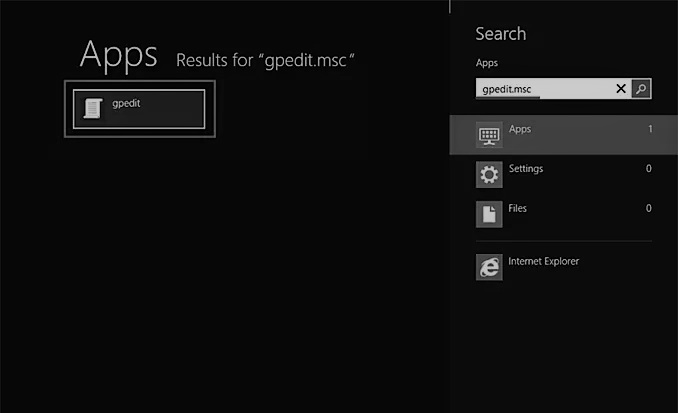Image resolution: width=678 pixels, height=413 pixels.
Task: Select the Apps search category icon
Action: [x=489, y=135]
